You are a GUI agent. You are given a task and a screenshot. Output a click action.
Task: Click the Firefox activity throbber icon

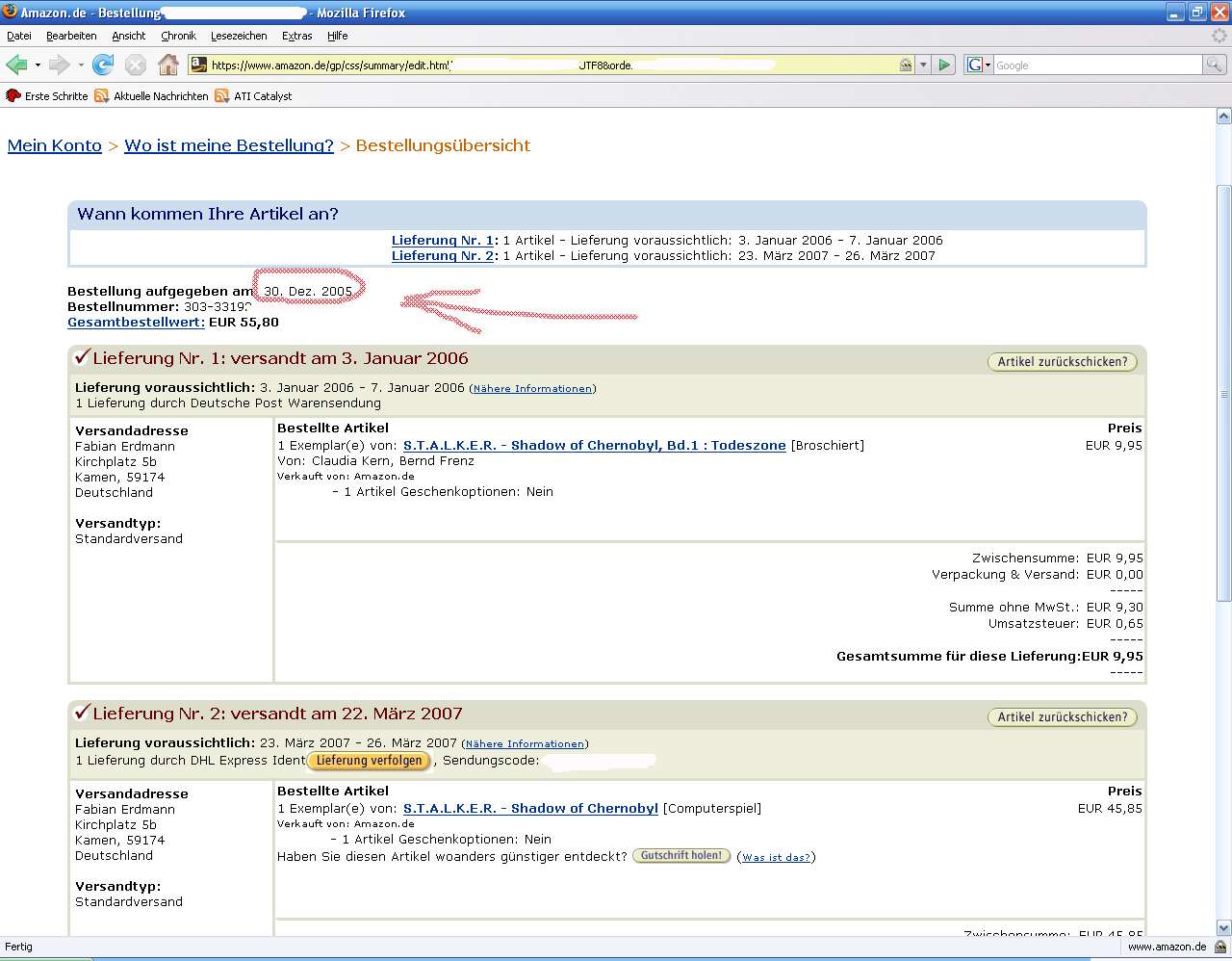click(x=1219, y=36)
